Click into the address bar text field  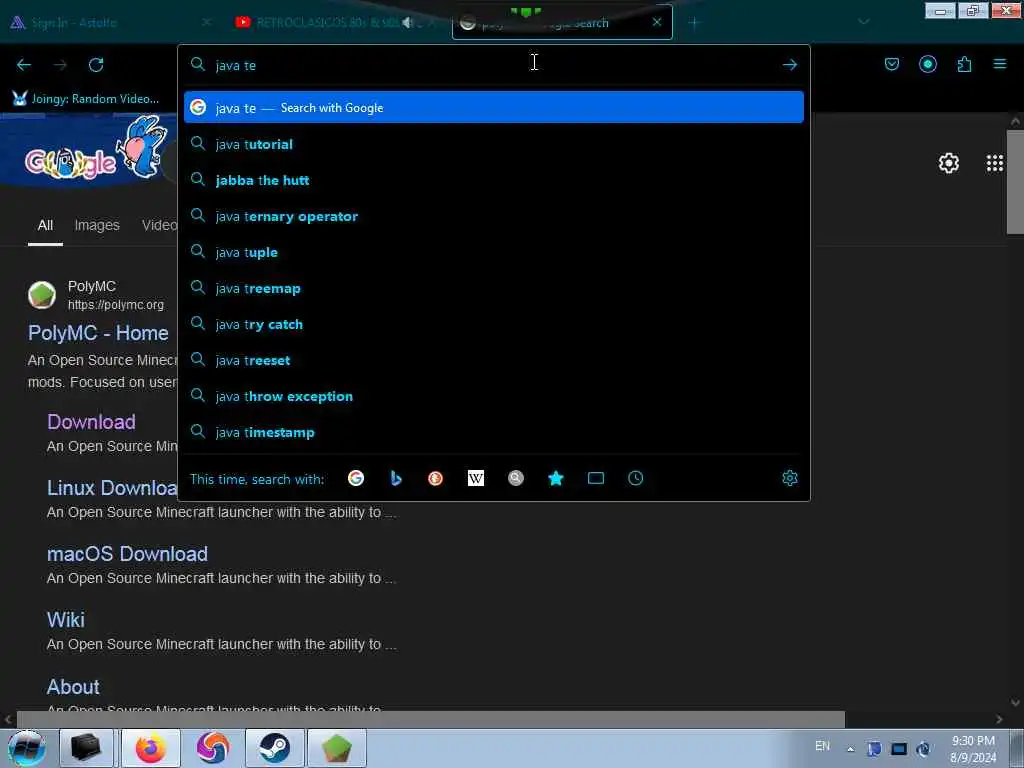493,65
